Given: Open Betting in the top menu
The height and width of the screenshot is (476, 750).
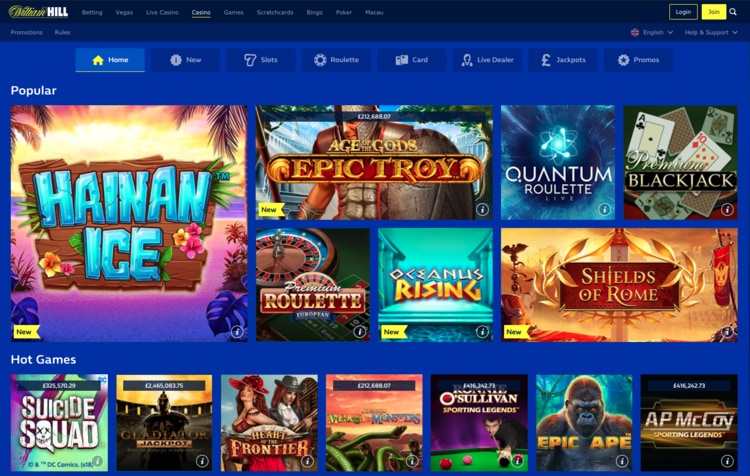Looking at the screenshot, I should 92,12.
